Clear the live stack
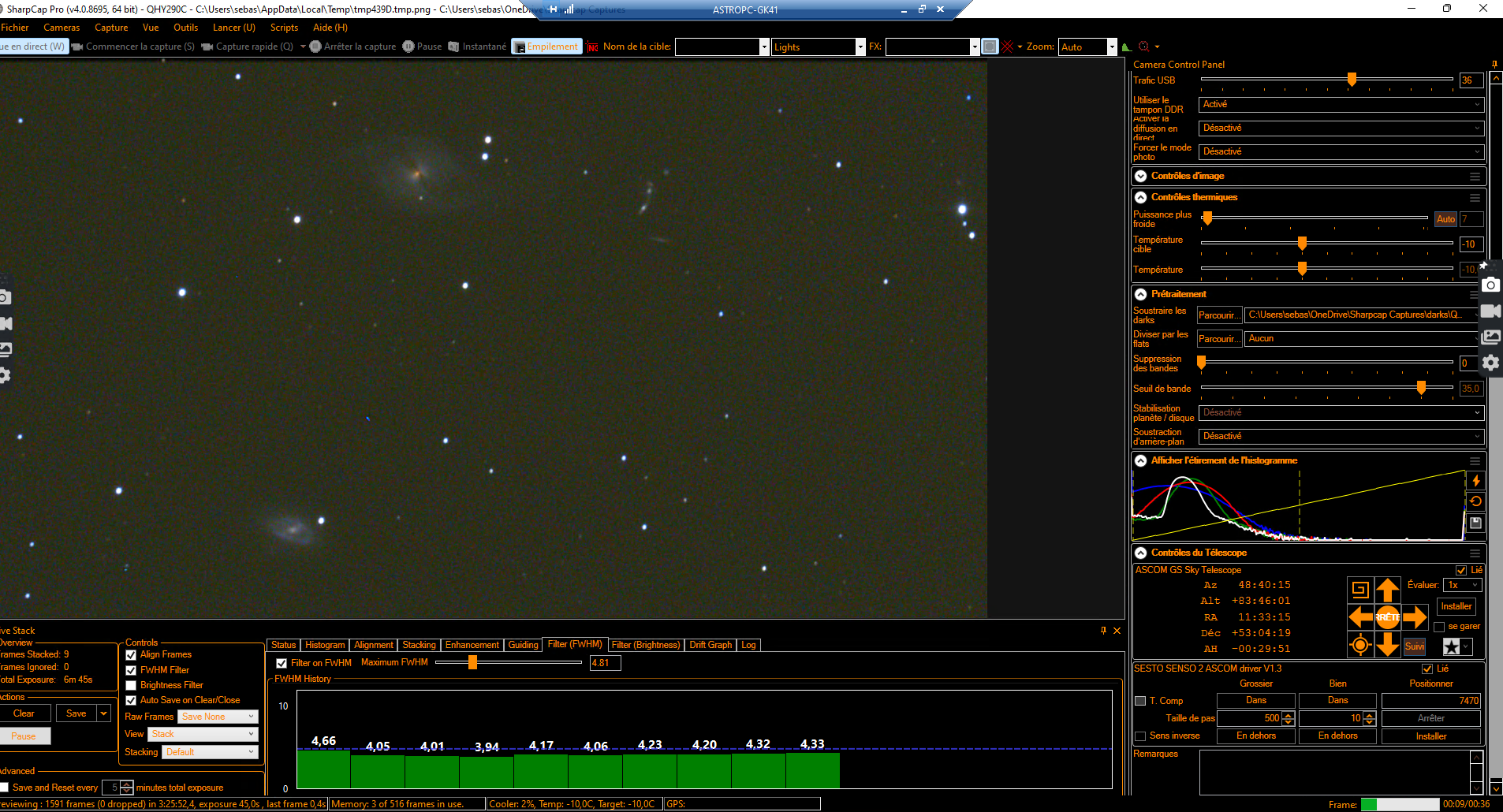 coord(24,713)
